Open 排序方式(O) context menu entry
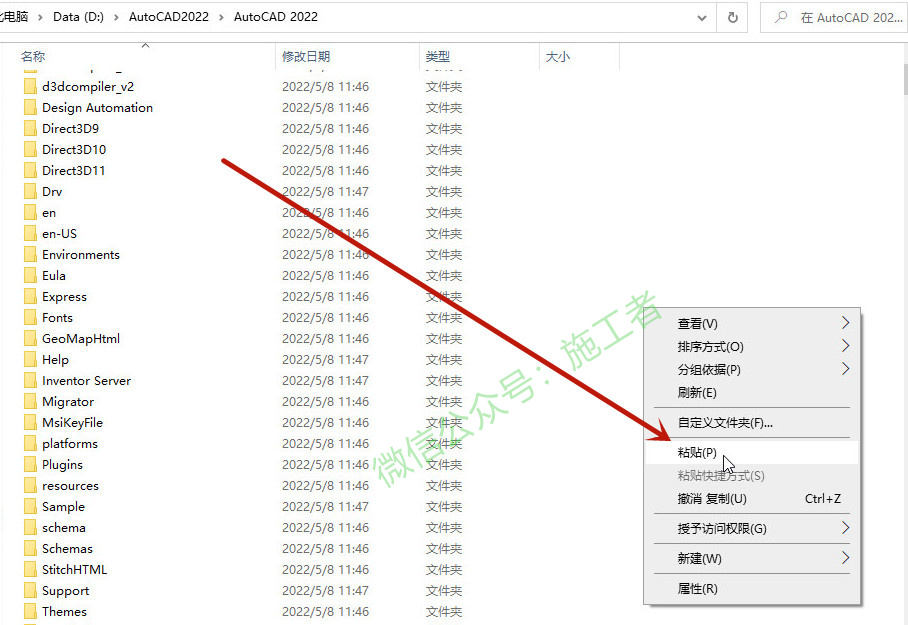908x625 pixels. [x=752, y=346]
